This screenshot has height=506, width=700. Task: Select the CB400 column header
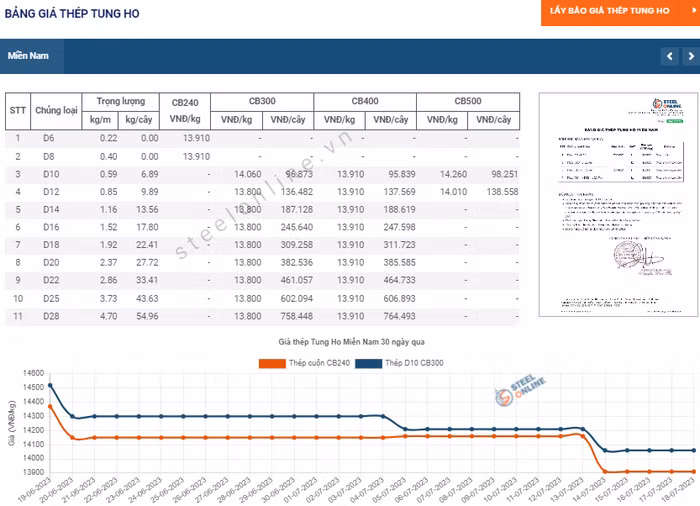[365, 101]
